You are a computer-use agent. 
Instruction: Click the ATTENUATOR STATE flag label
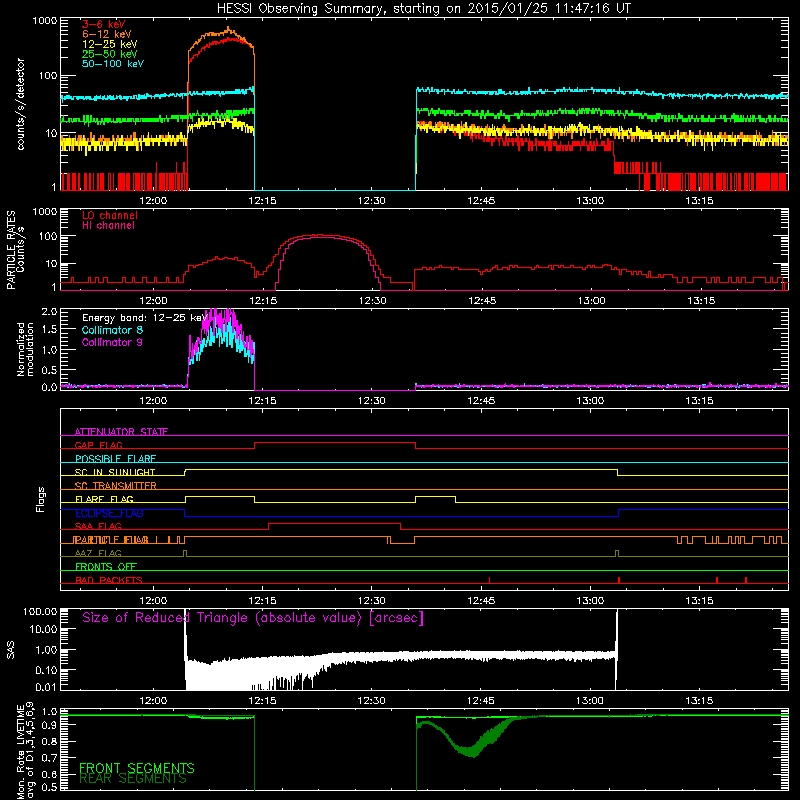(x=121, y=432)
